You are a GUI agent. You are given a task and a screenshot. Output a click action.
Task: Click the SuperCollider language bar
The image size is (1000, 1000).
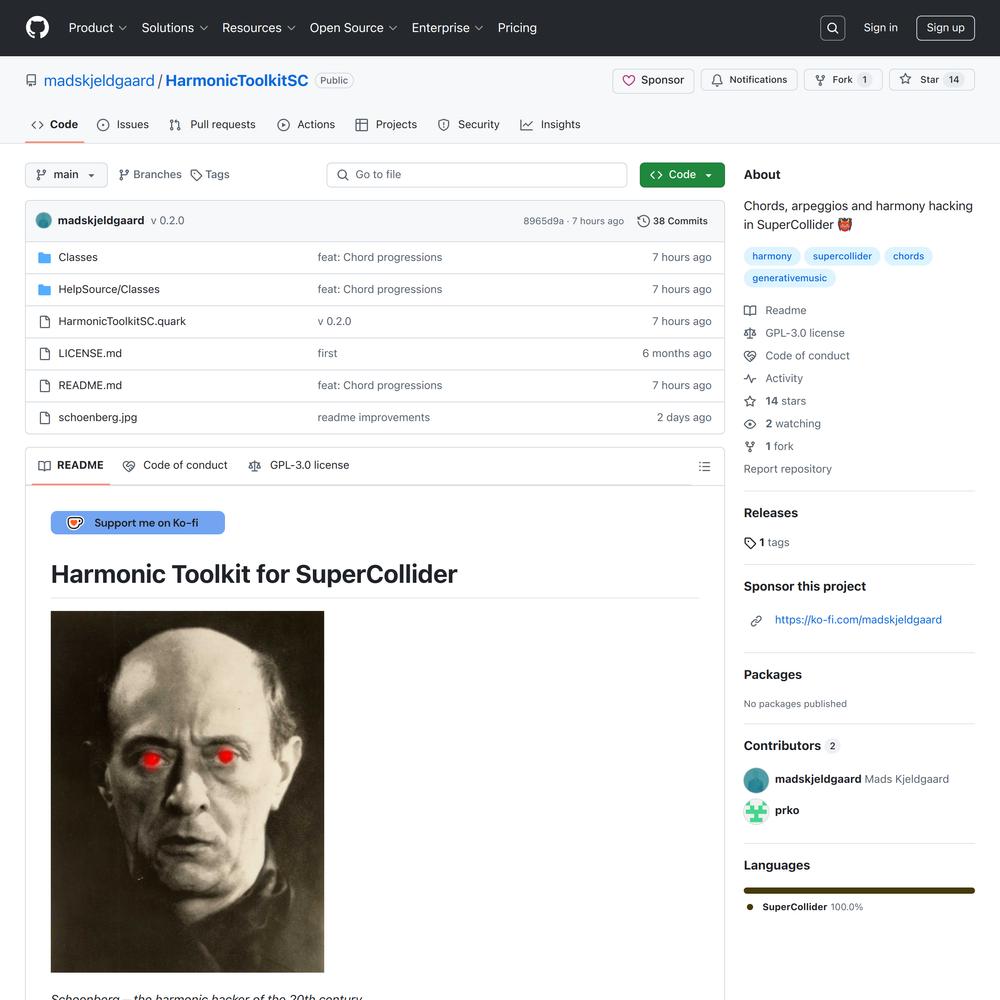click(x=859, y=890)
